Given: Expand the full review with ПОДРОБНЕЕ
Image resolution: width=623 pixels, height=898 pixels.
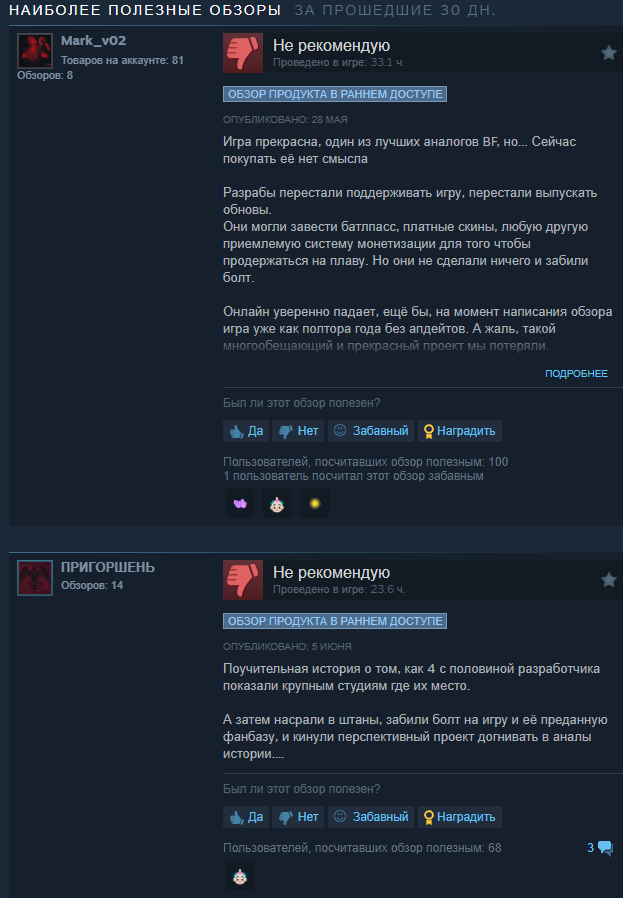Looking at the screenshot, I should [x=576, y=373].
